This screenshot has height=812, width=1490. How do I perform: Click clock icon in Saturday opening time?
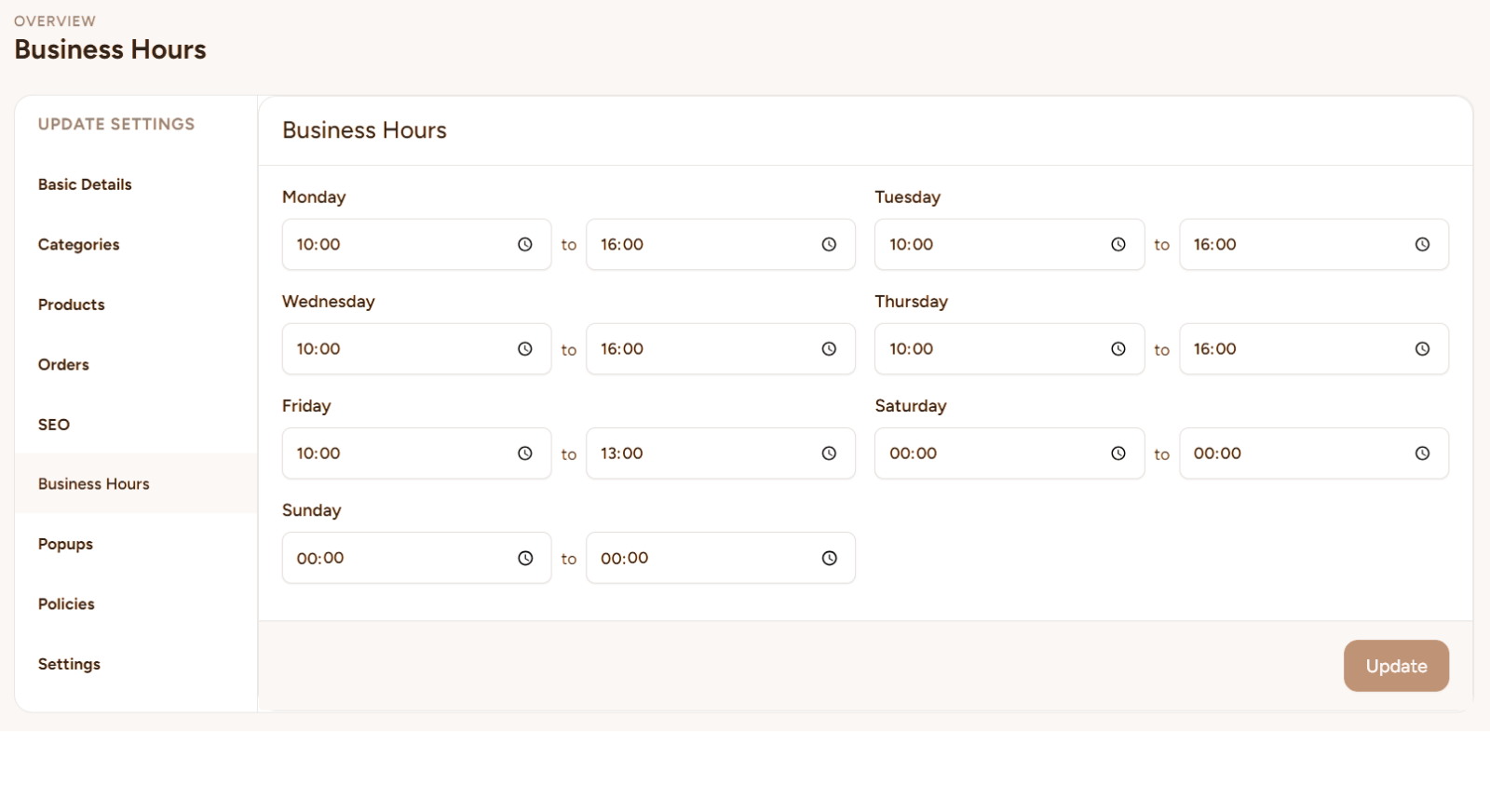[x=1117, y=453]
